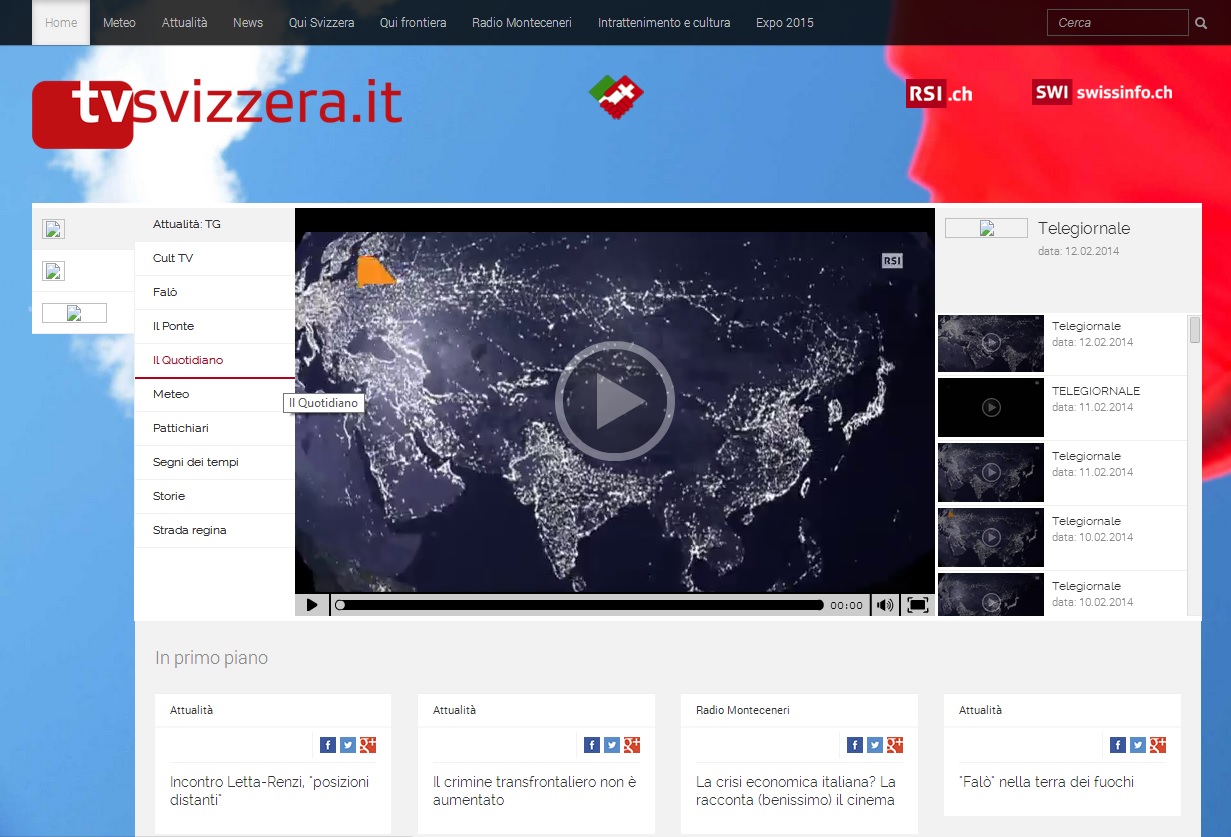Viewport: 1231px width, 837px height.
Task: Play TELEGIORNALE 11.02.2014 black thumbnail
Action: tap(991, 407)
